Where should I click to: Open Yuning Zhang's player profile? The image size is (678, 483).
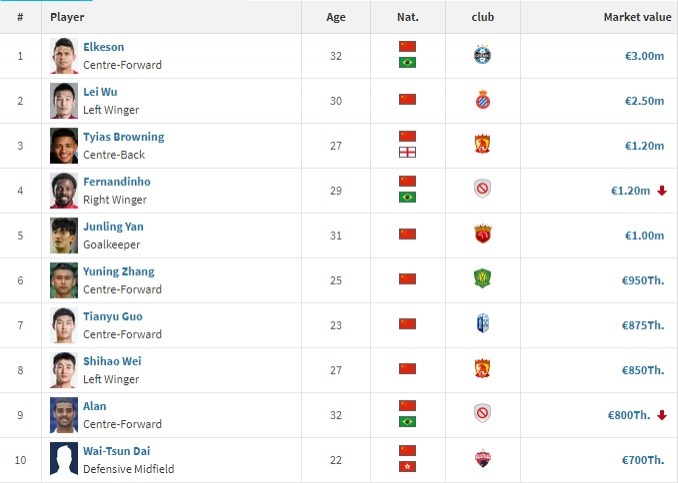[118, 272]
